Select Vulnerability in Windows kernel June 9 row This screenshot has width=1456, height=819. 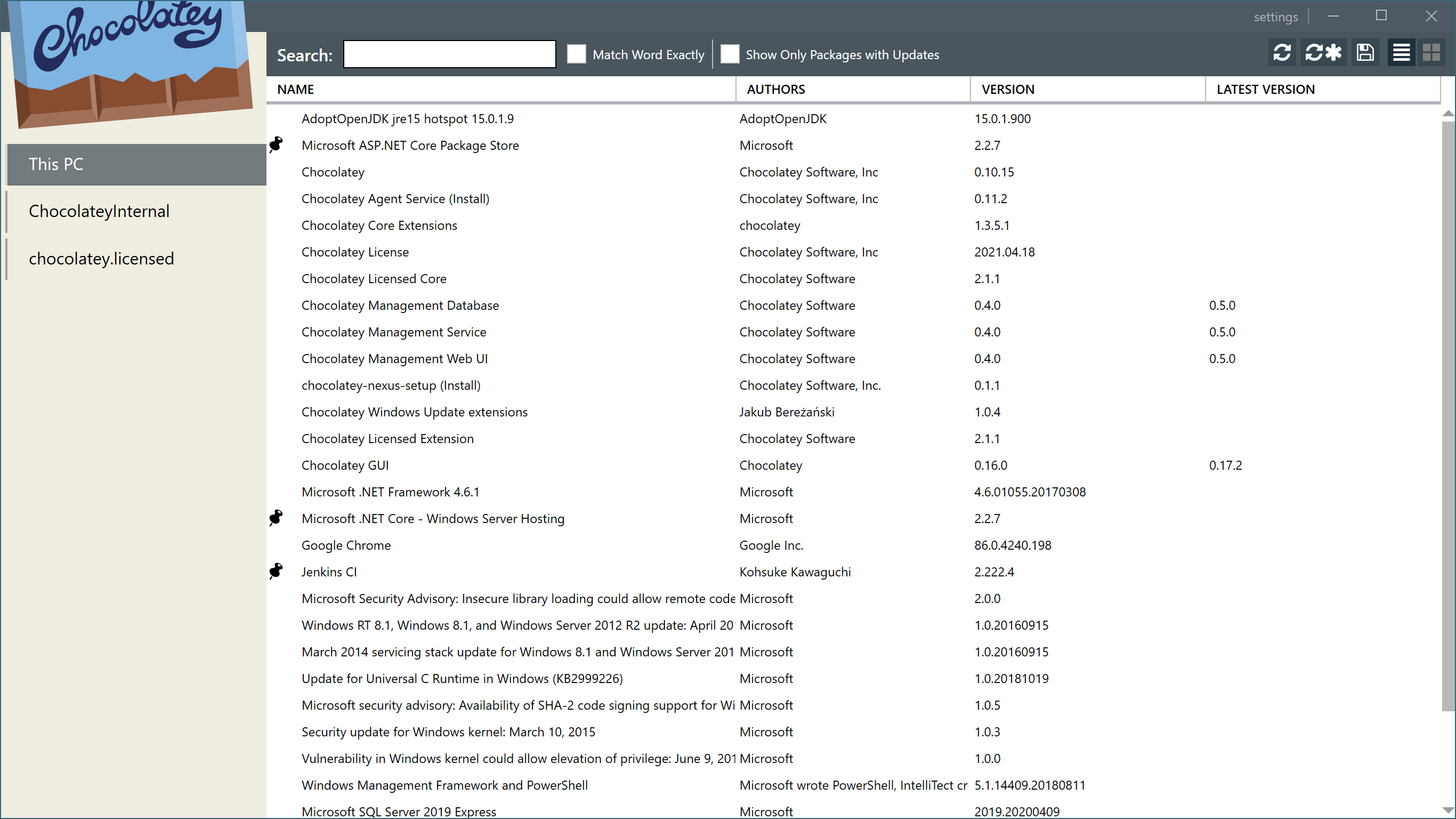click(853, 758)
